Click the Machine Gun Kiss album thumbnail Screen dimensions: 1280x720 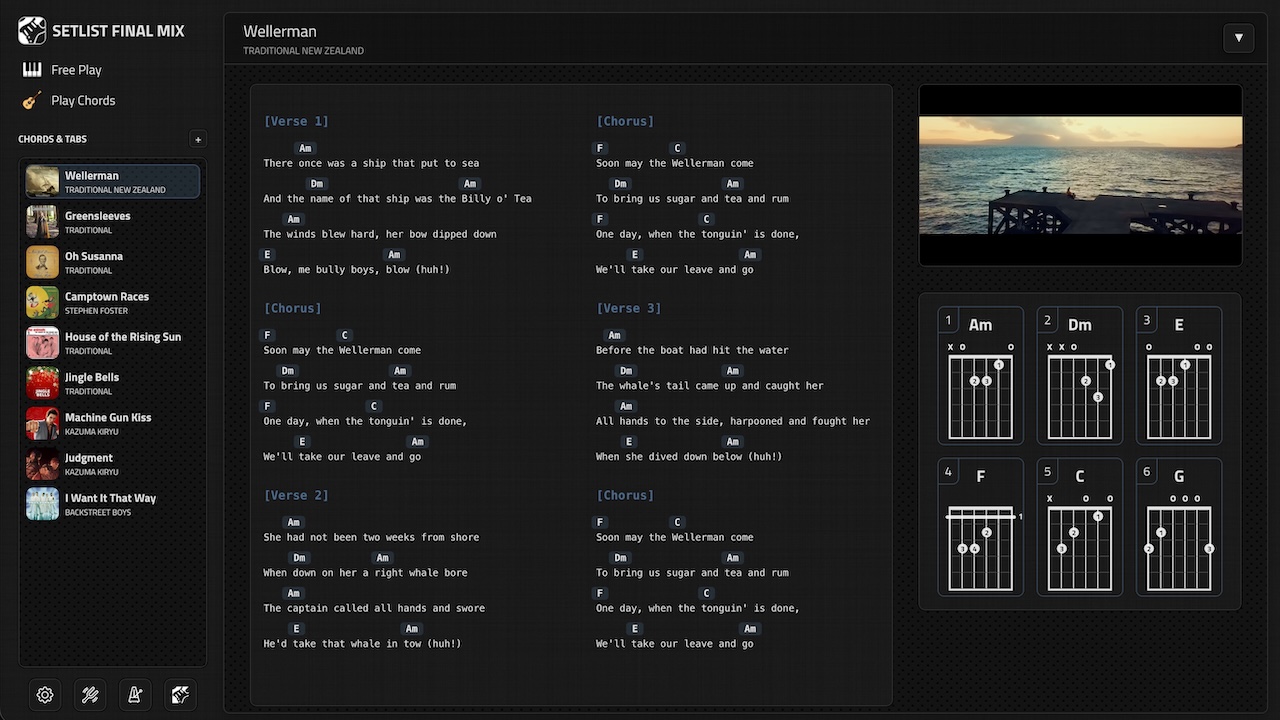(x=43, y=424)
